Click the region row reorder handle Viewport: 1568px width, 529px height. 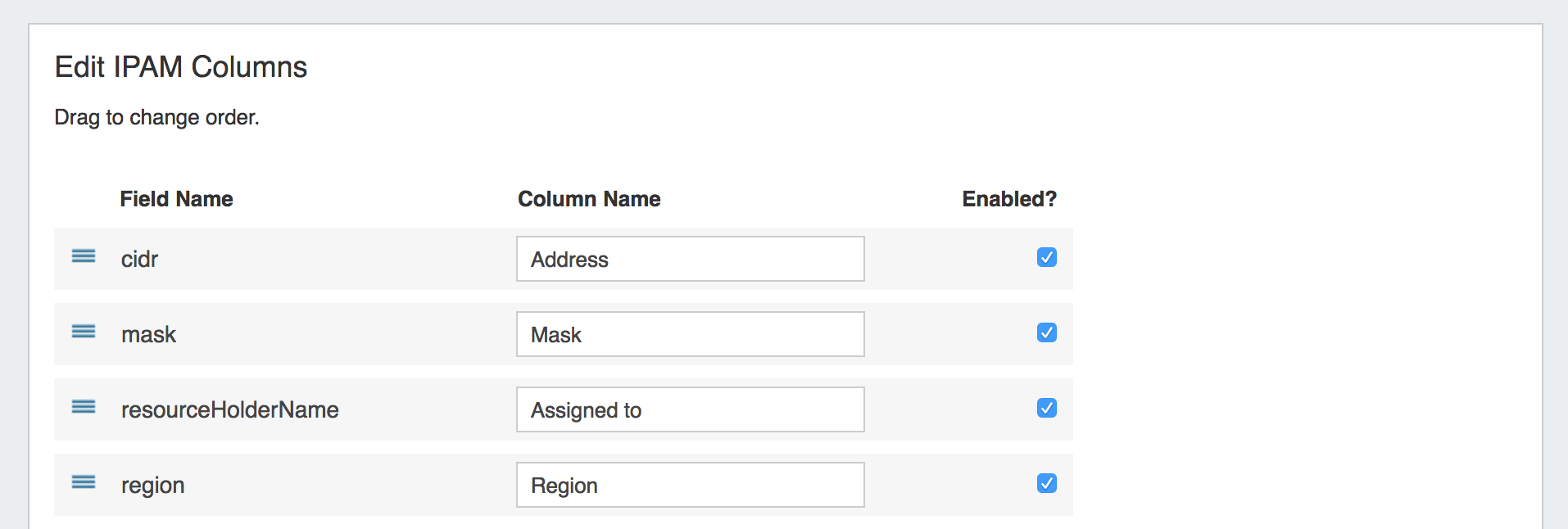(84, 483)
